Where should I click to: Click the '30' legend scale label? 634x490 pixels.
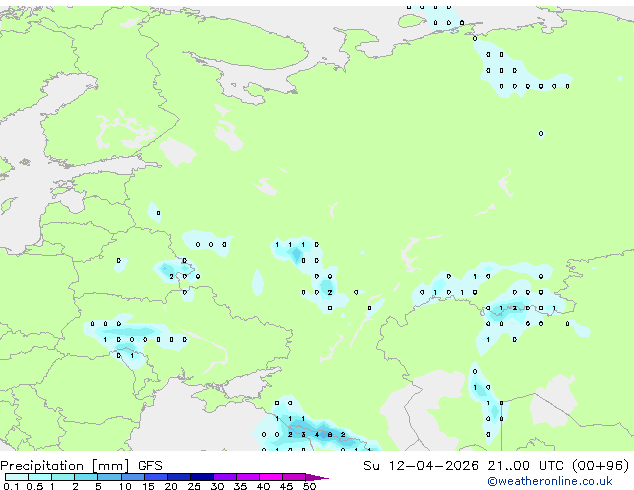[x=217, y=486]
